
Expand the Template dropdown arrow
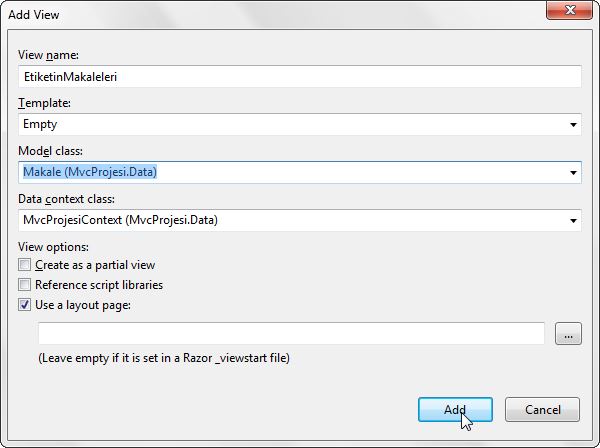(573, 125)
